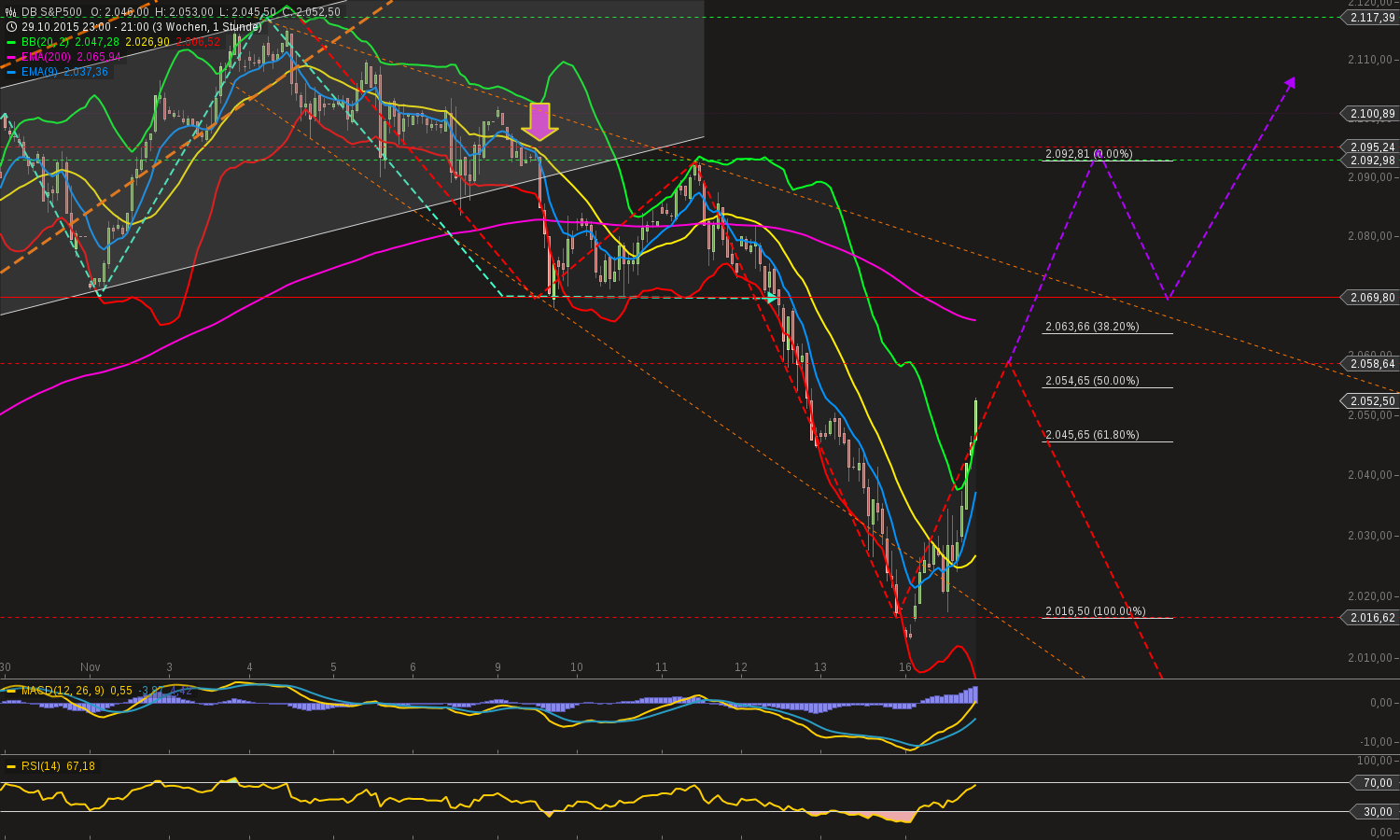Select the Fibonacci label 2.092,81 (0.00%)
This screenshot has width=1400, height=840.
[x=1088, y=154]
